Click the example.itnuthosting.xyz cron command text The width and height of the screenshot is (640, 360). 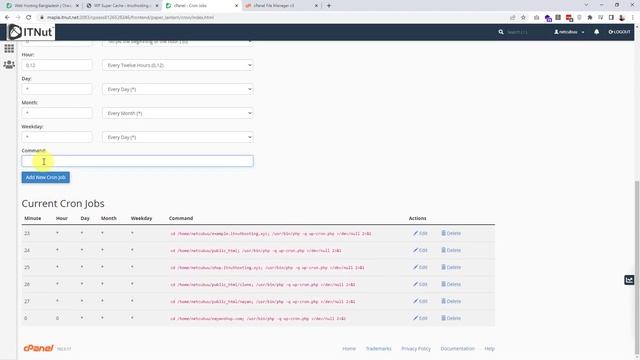[x=271, y=234]
